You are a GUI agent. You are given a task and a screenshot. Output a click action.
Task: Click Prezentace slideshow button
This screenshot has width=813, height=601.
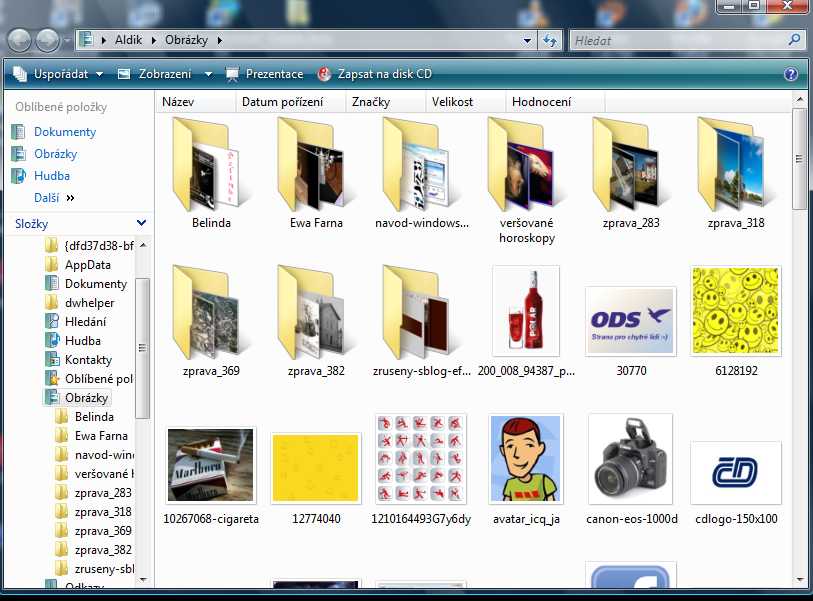tap(265, 74)
